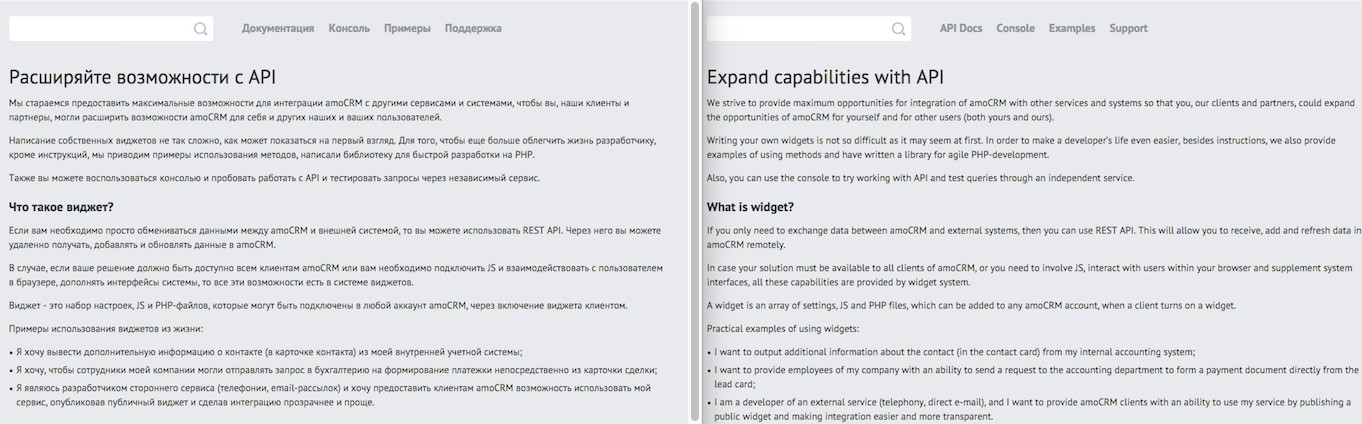This screenshot has width=1362, height=424.
Task: Open the Support navigation link
Action: pyautogui.click(x=1128, y=28)
